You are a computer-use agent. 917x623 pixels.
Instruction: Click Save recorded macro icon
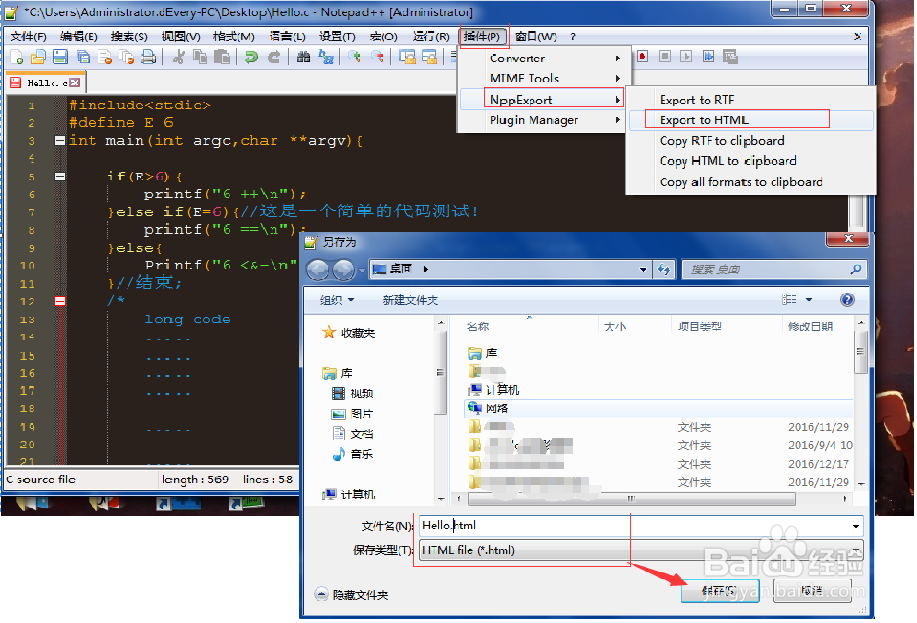[x=730, y=56]
